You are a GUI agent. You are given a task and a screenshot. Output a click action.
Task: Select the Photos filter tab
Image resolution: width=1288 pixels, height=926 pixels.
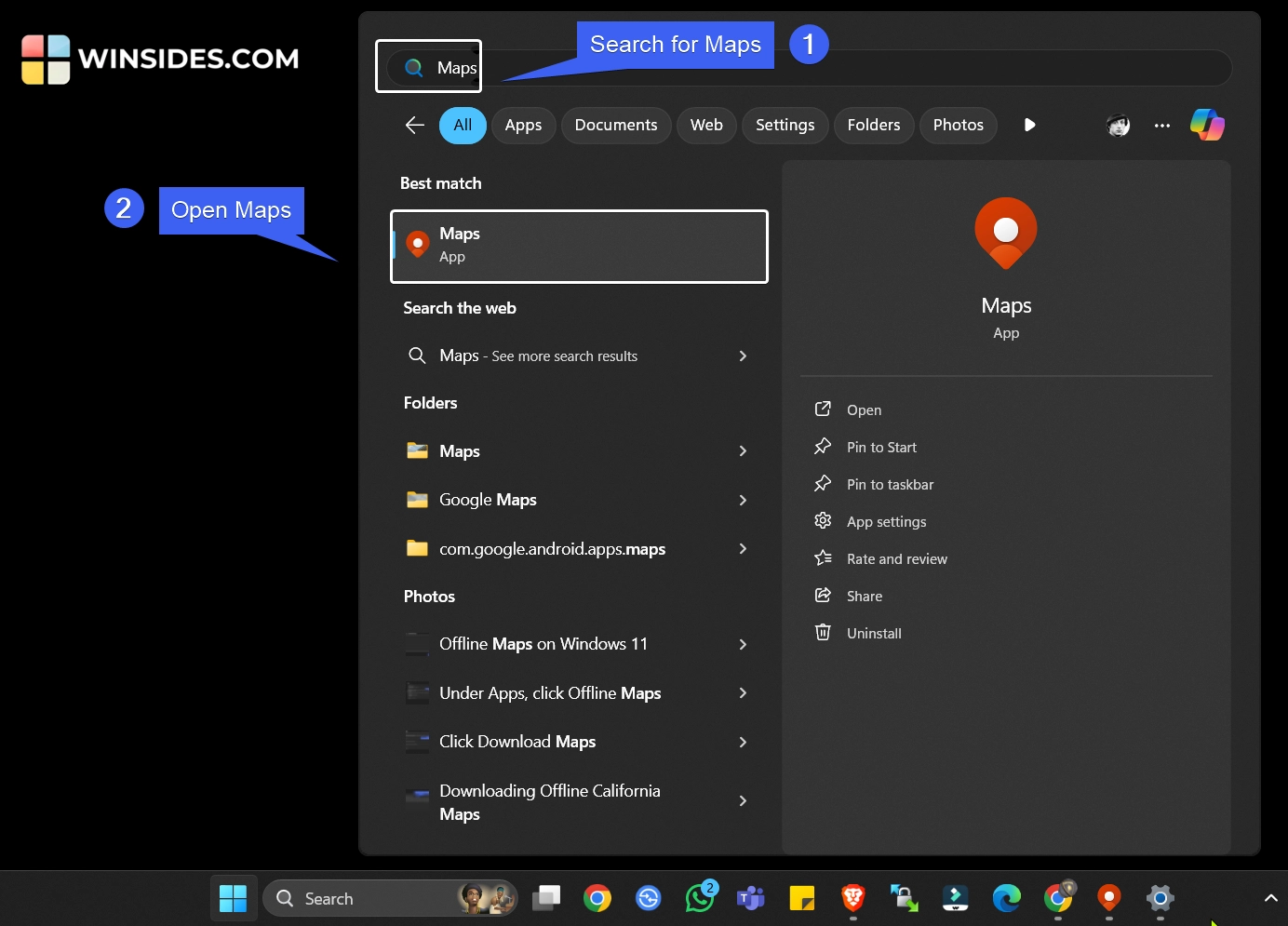click(958, 125)
